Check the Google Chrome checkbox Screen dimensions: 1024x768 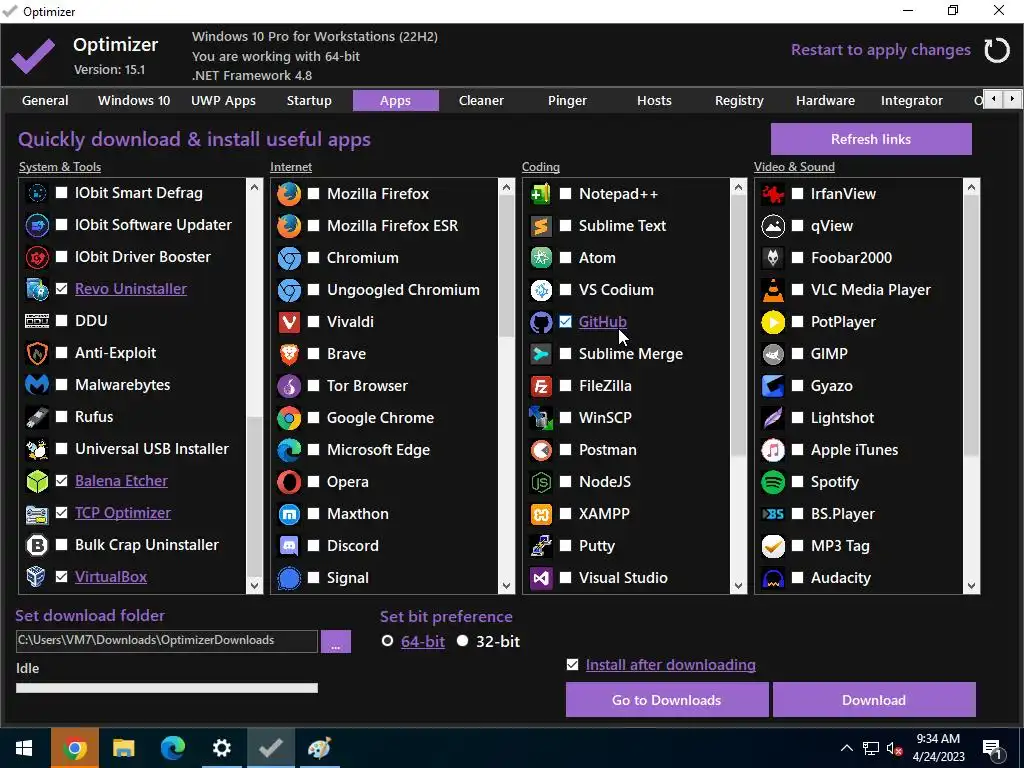coord(313,418)
